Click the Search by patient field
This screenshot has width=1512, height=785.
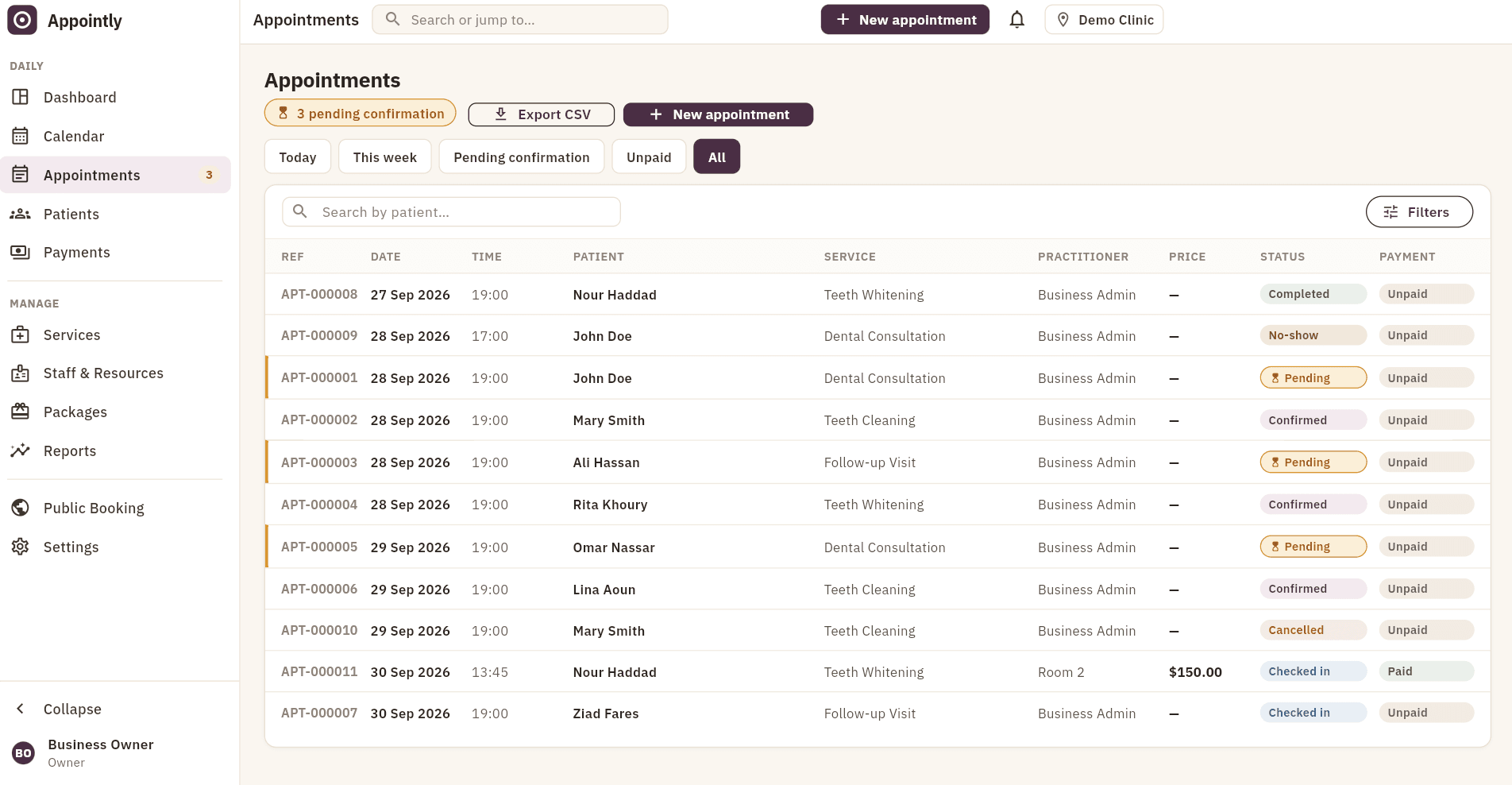(x=451, y=212)
